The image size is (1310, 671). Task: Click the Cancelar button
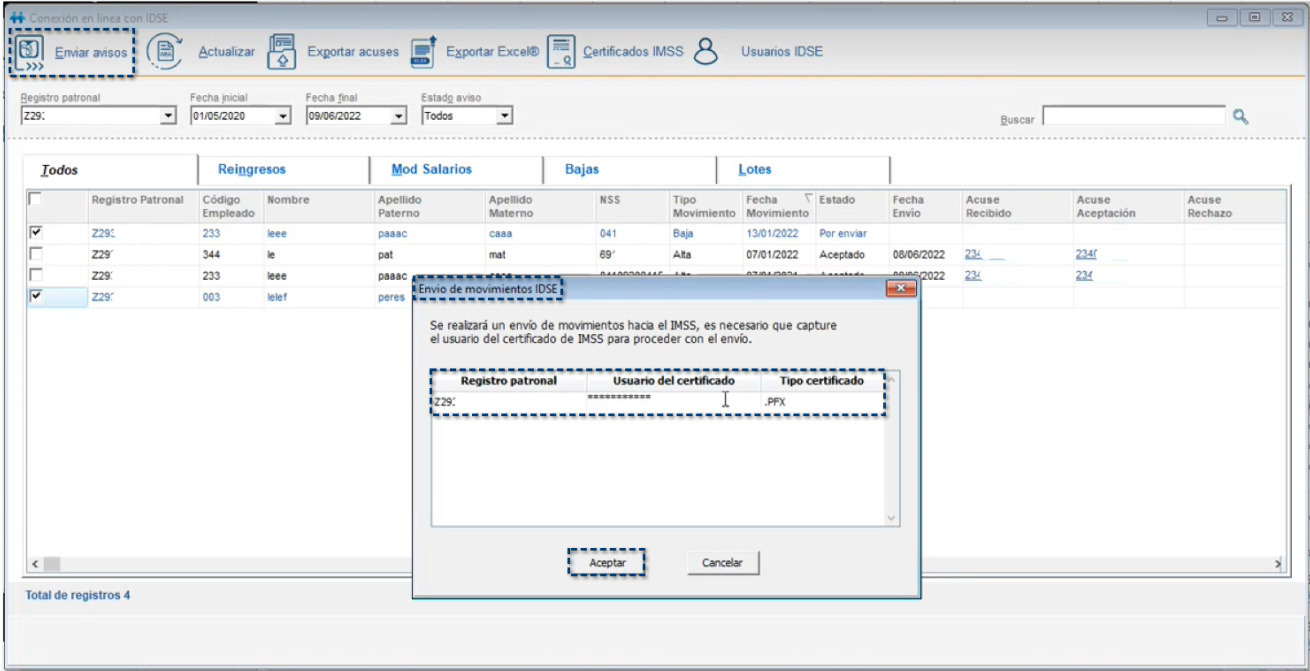pos(722,563)
